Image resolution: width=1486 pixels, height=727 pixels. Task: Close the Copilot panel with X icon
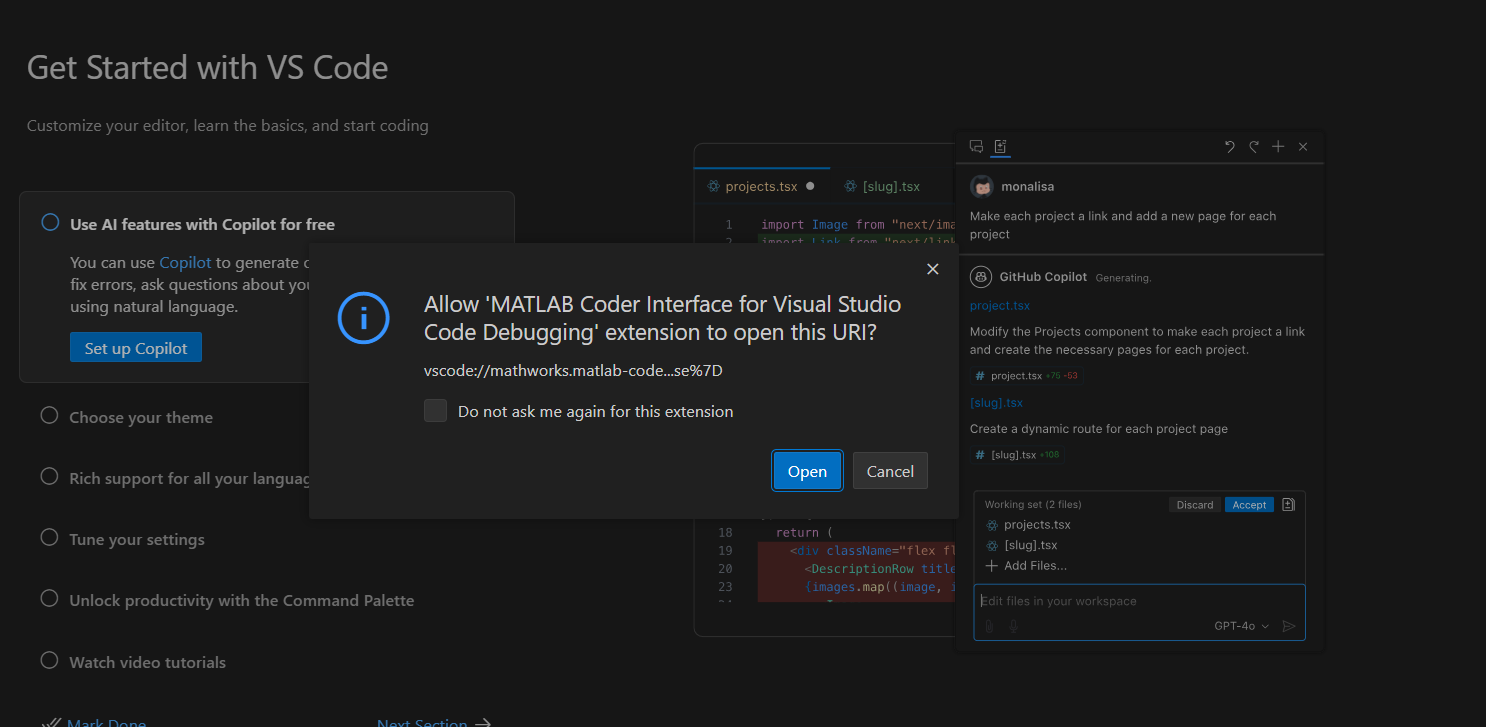tap(1303, 147)
